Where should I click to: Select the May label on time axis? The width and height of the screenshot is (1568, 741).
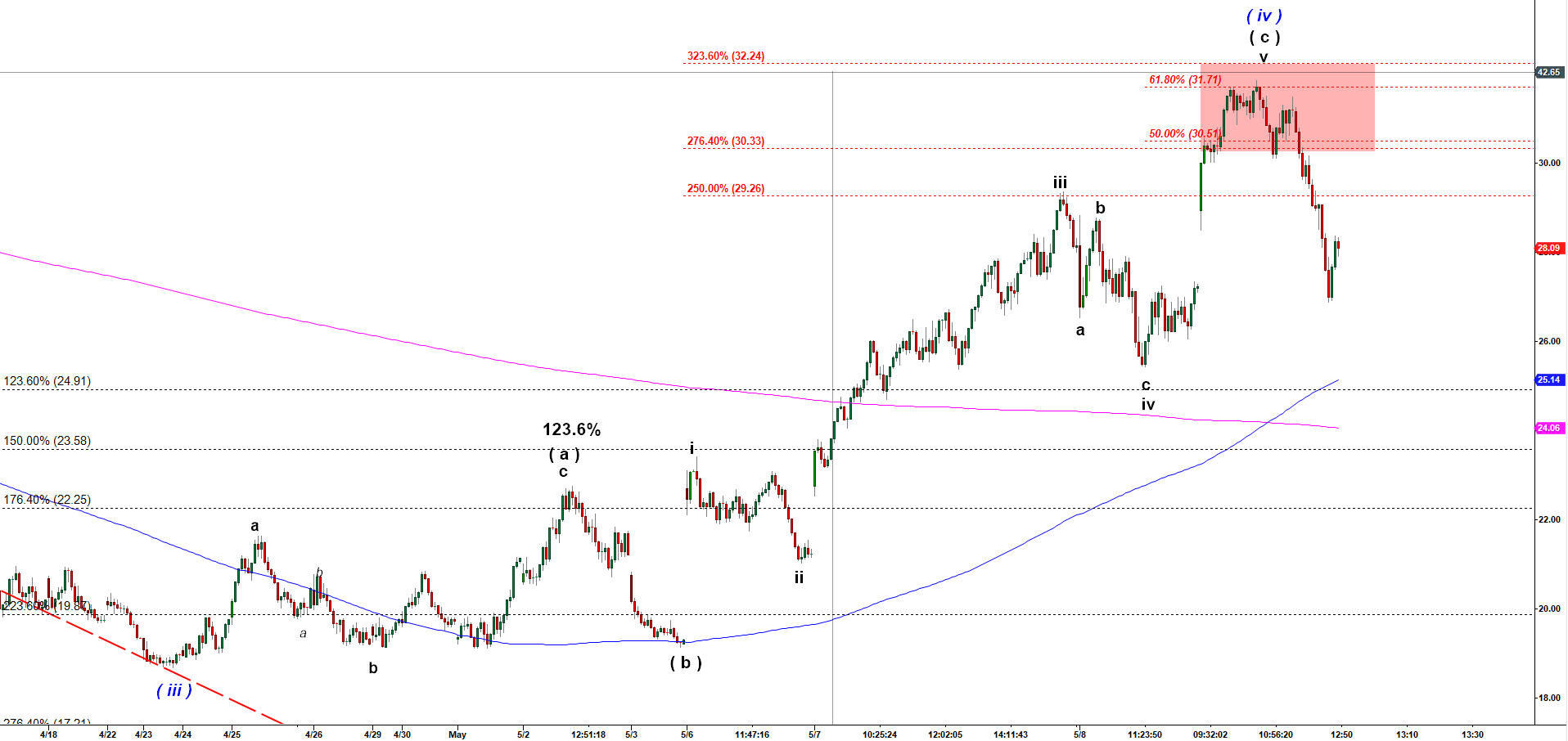coord(457,734)
